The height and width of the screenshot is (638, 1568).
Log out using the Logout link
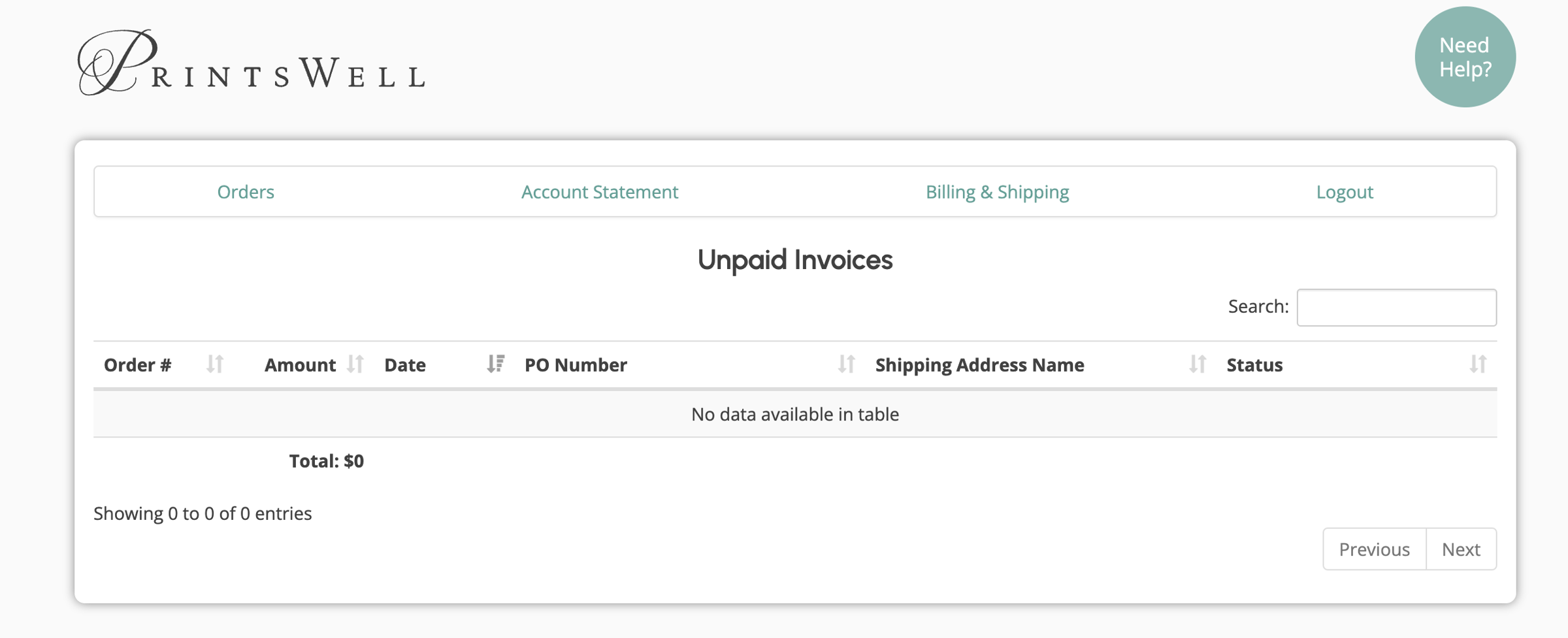(x=1345, y=192)
